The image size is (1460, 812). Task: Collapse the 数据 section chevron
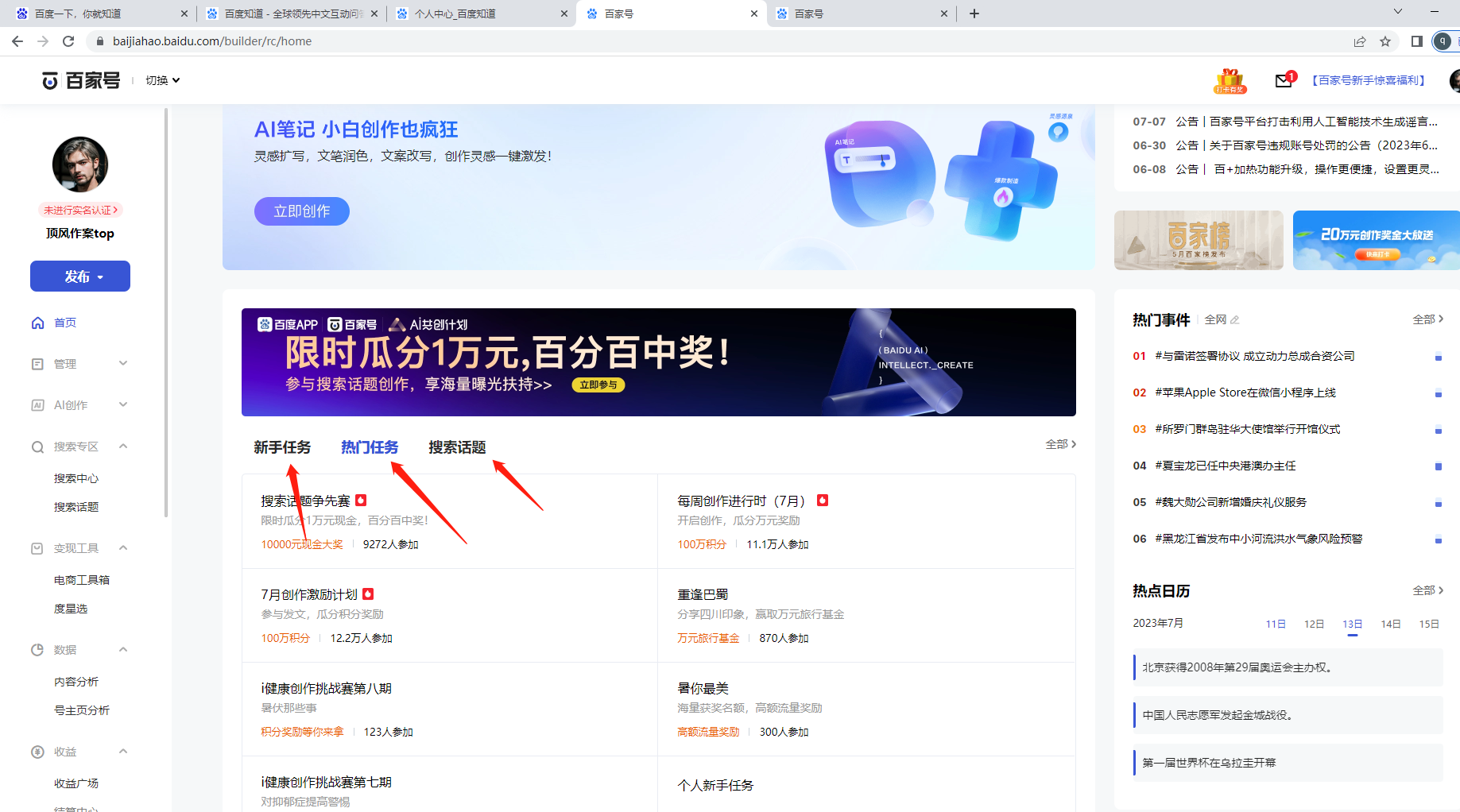tap(123, 649)
